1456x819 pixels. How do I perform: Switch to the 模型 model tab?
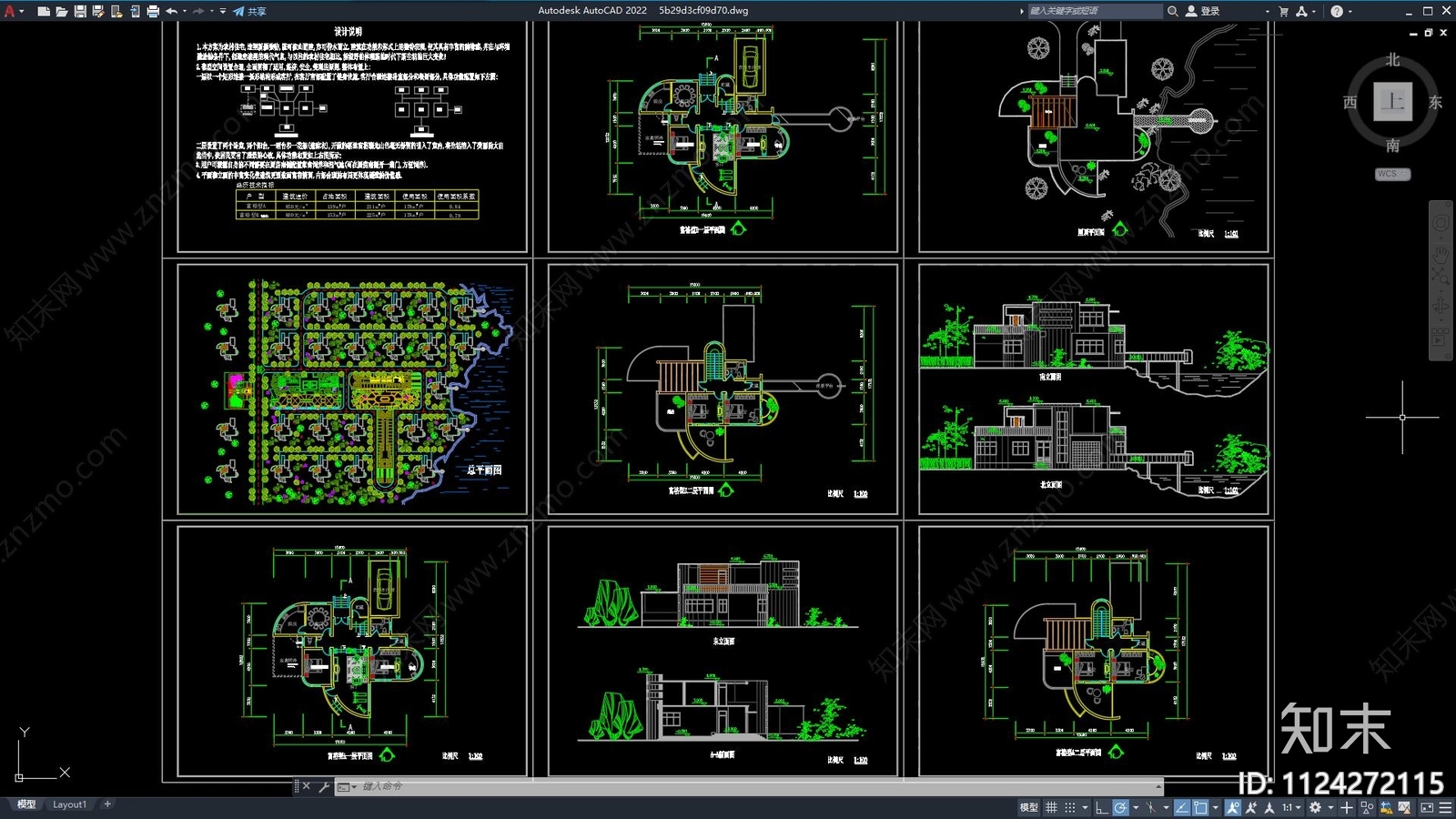tap(26, 804)
